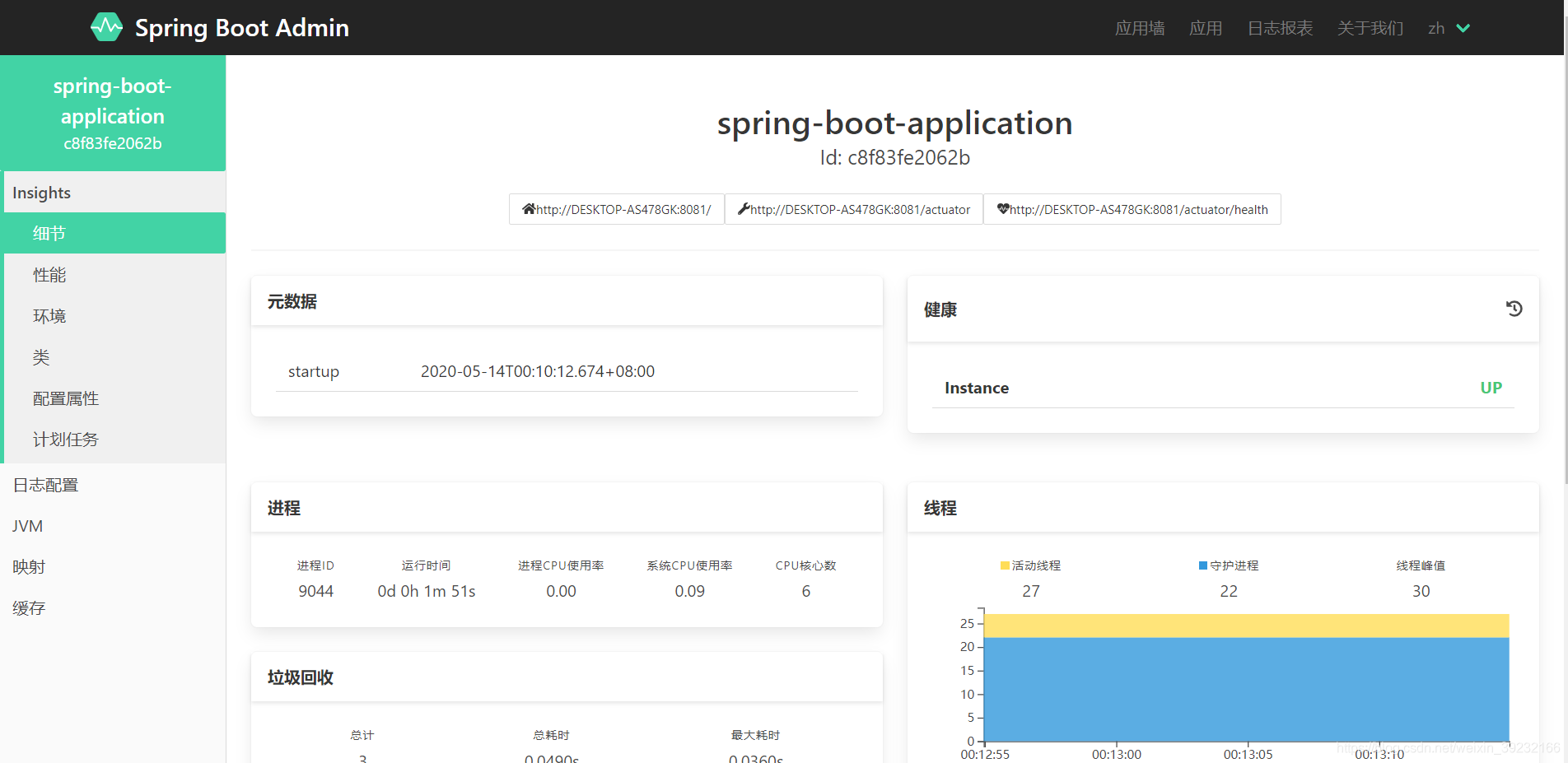Open 日志配置 in the sidebar
The image size is (1568, 763).
pos(113,485)
